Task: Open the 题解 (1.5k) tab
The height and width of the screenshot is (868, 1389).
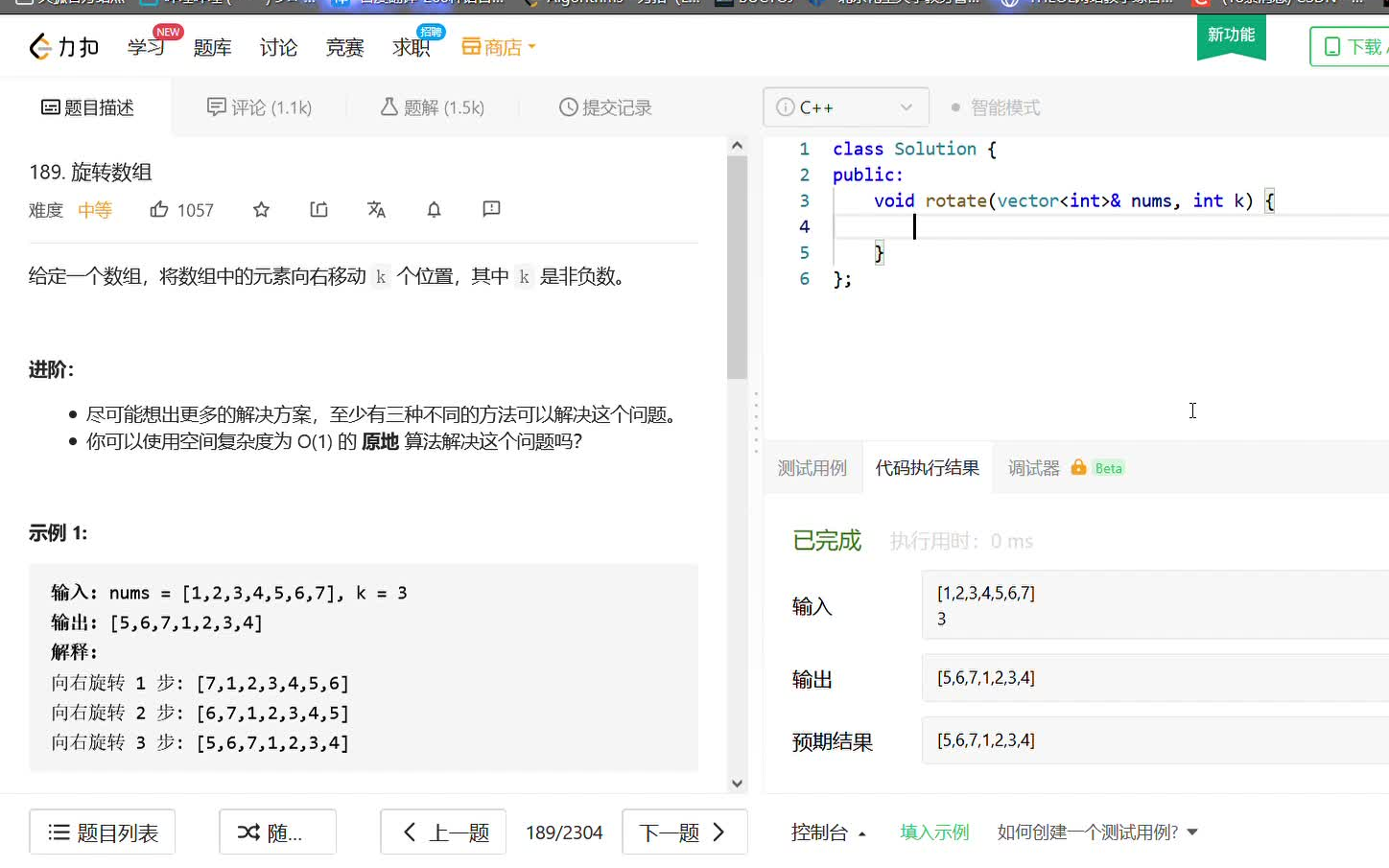Action: pos(432,107)
